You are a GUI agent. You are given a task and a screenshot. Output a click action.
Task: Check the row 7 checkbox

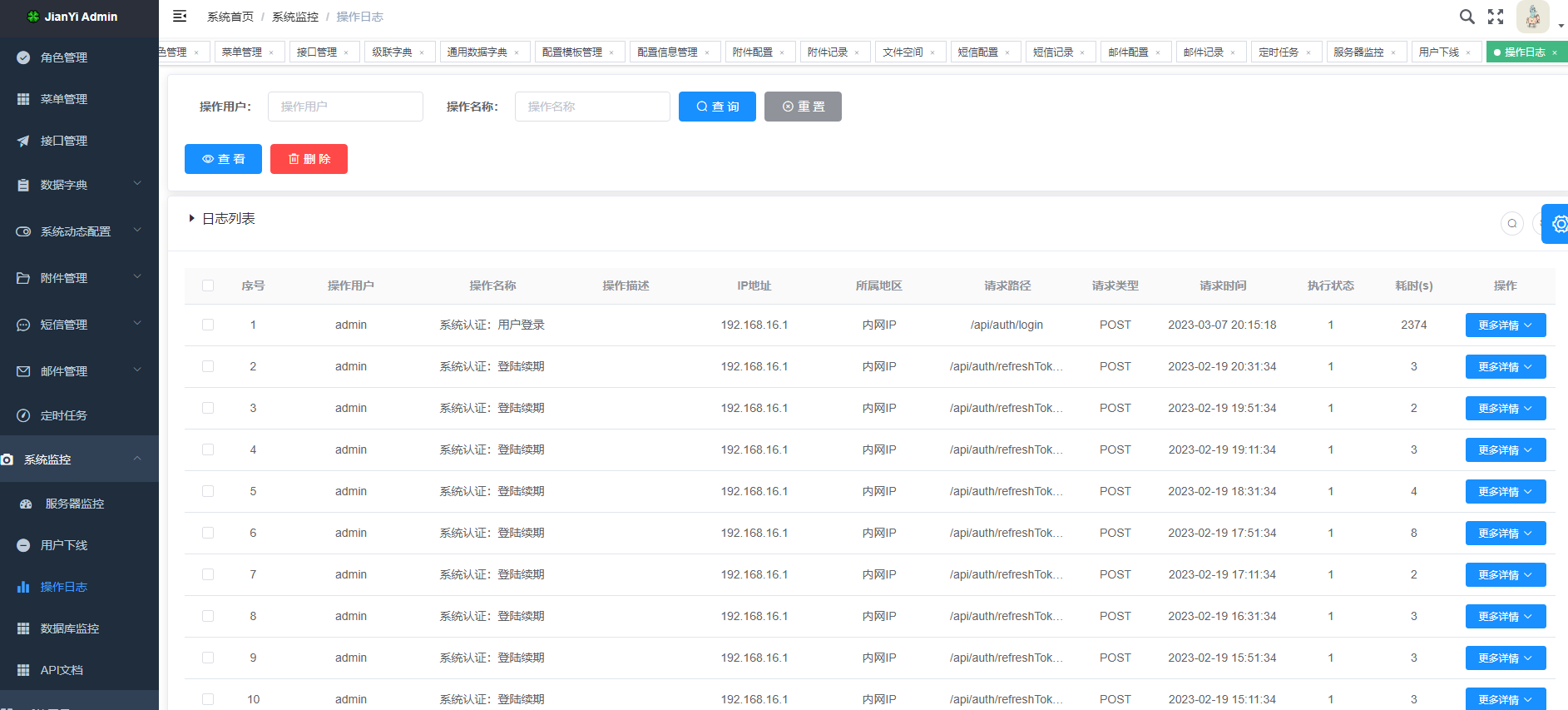pyautogui.click(x=208, y=574)
